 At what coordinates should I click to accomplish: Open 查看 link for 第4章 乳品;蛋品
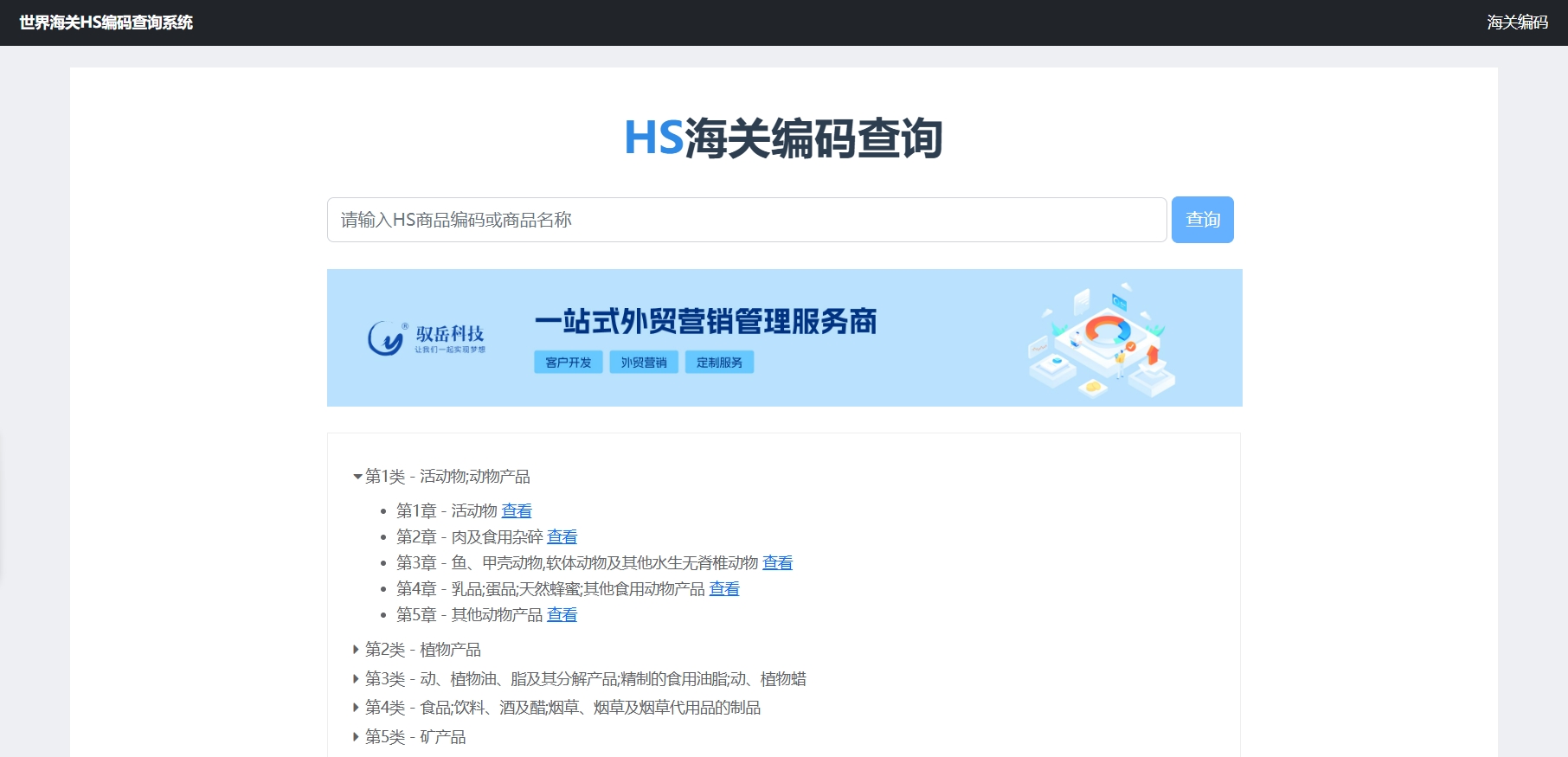point(724,589)
